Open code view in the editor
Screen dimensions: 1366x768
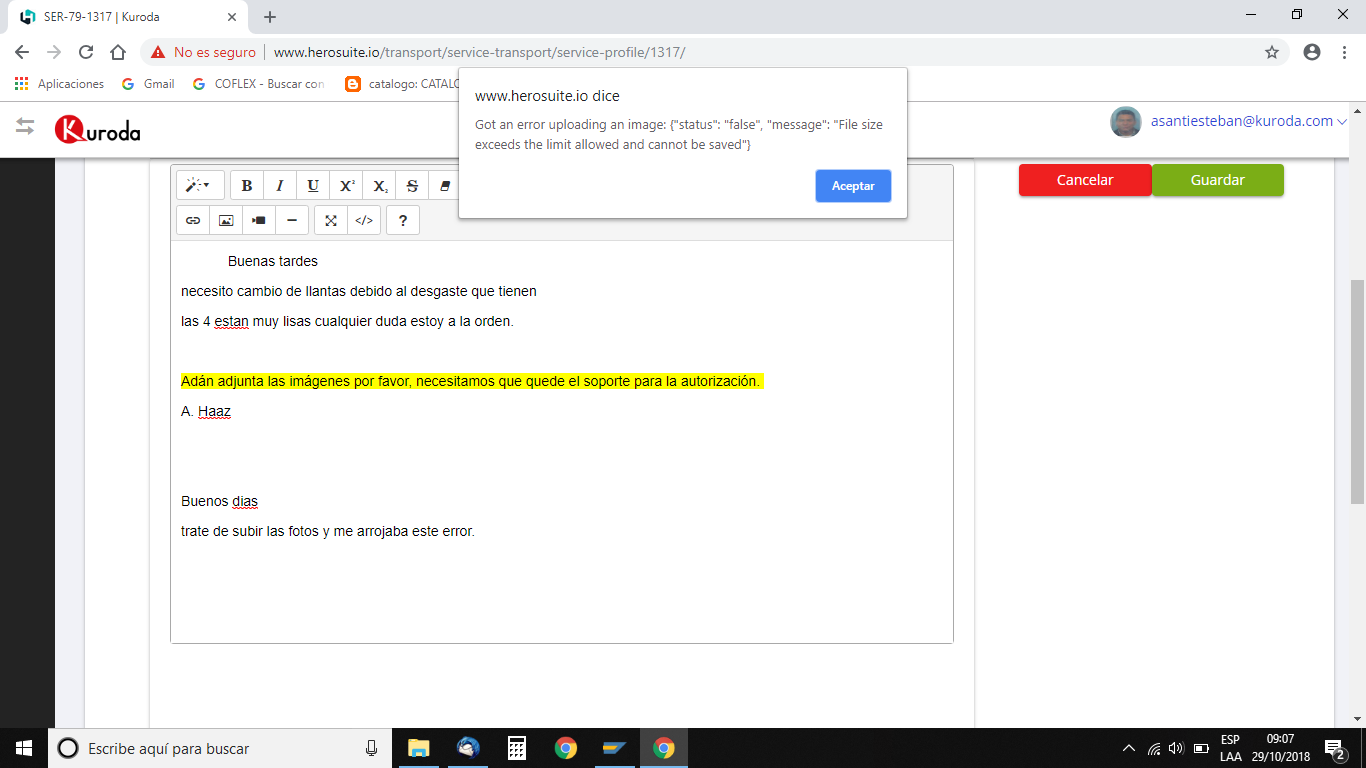(x=364, y=220)
